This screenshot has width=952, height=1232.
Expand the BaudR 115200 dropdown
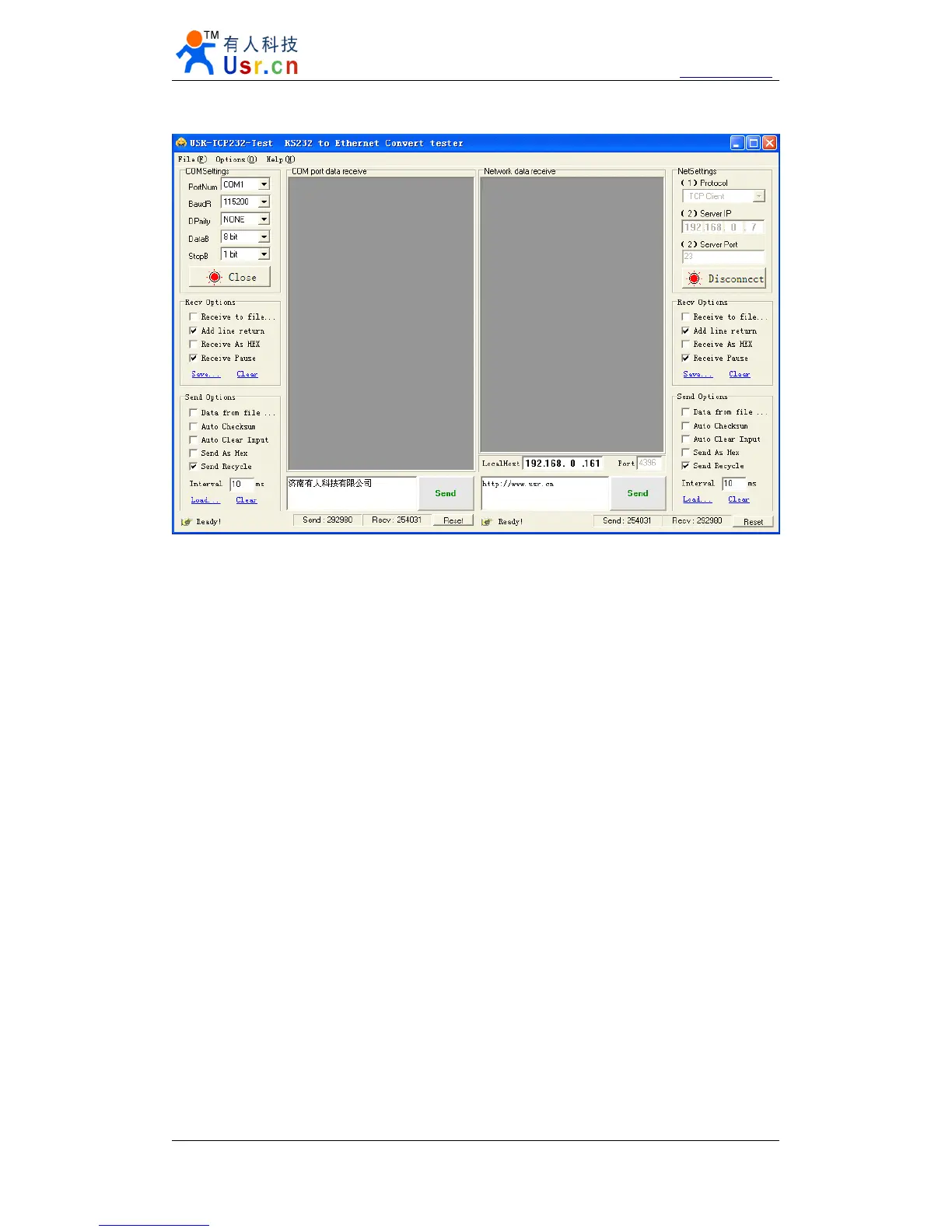pyautogui.click(x=264, y=201)
